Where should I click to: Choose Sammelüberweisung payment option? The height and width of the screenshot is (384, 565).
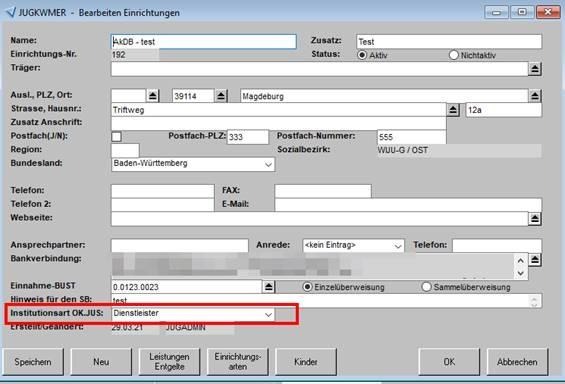[426, 287]
